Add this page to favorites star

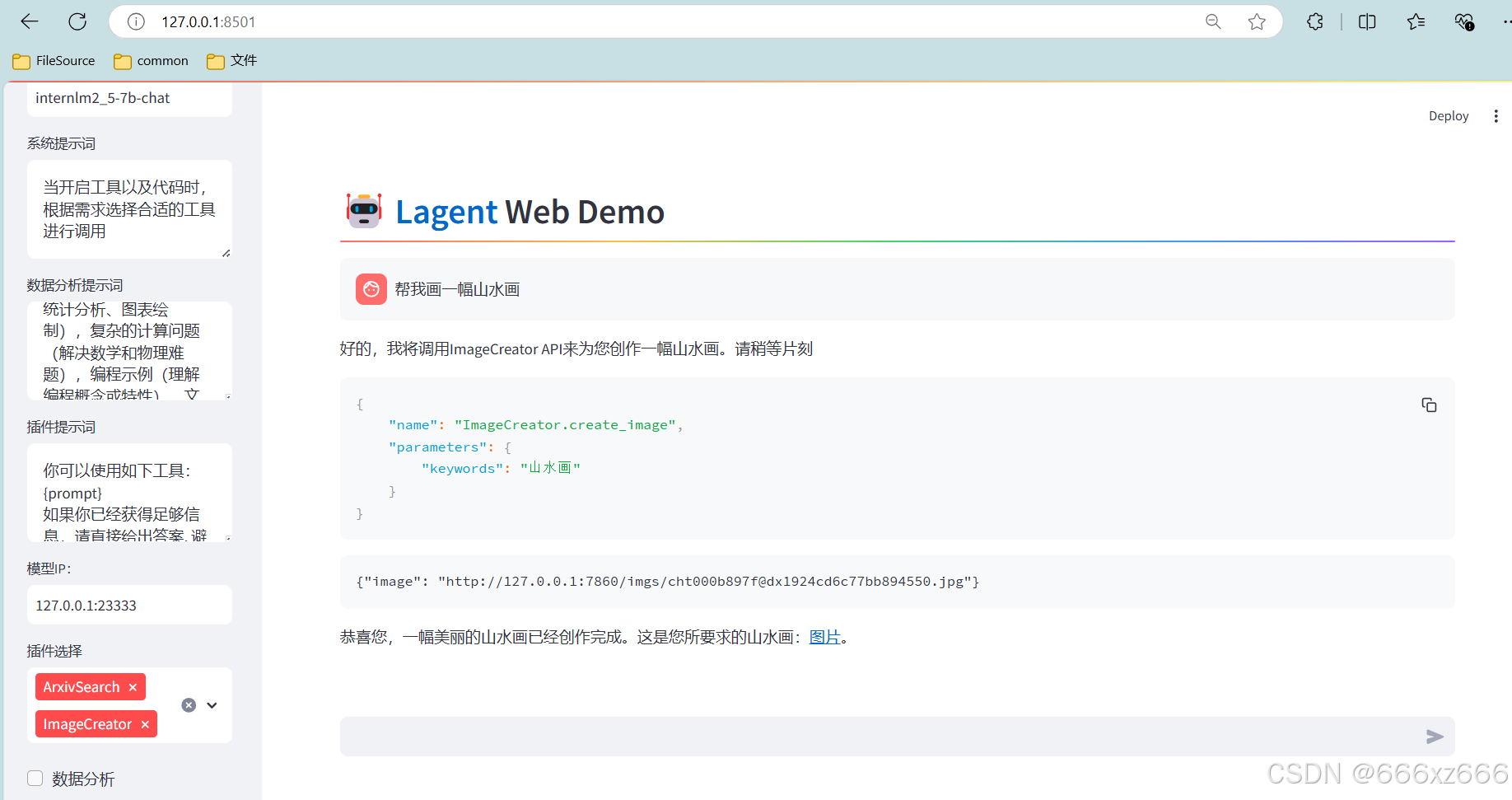pyautogui.click(x=1257, y=21)
